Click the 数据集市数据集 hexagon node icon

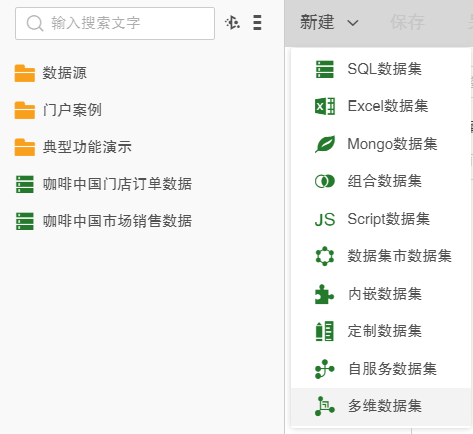(325, 256)
